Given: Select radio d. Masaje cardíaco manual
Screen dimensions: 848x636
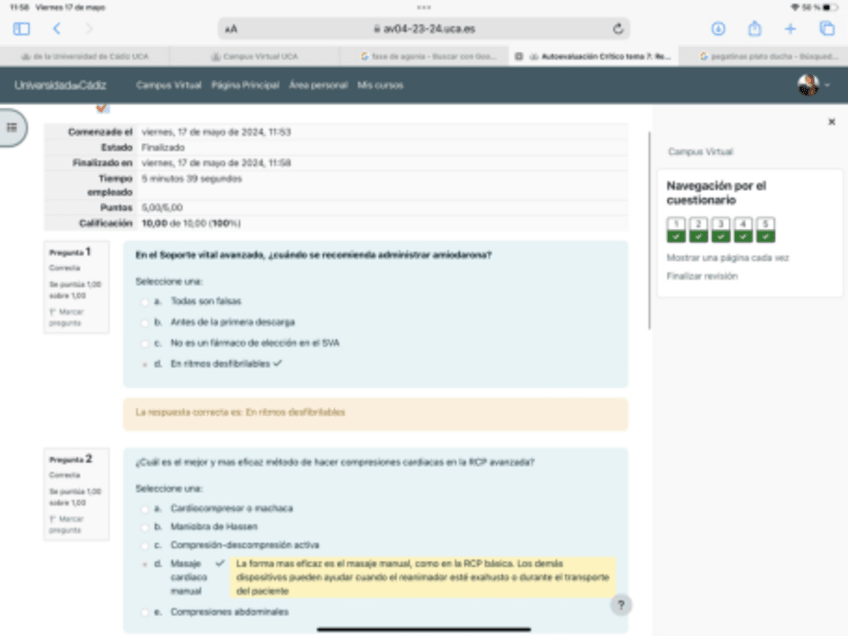Looking at the screenshot, I should tap(144, 564).
